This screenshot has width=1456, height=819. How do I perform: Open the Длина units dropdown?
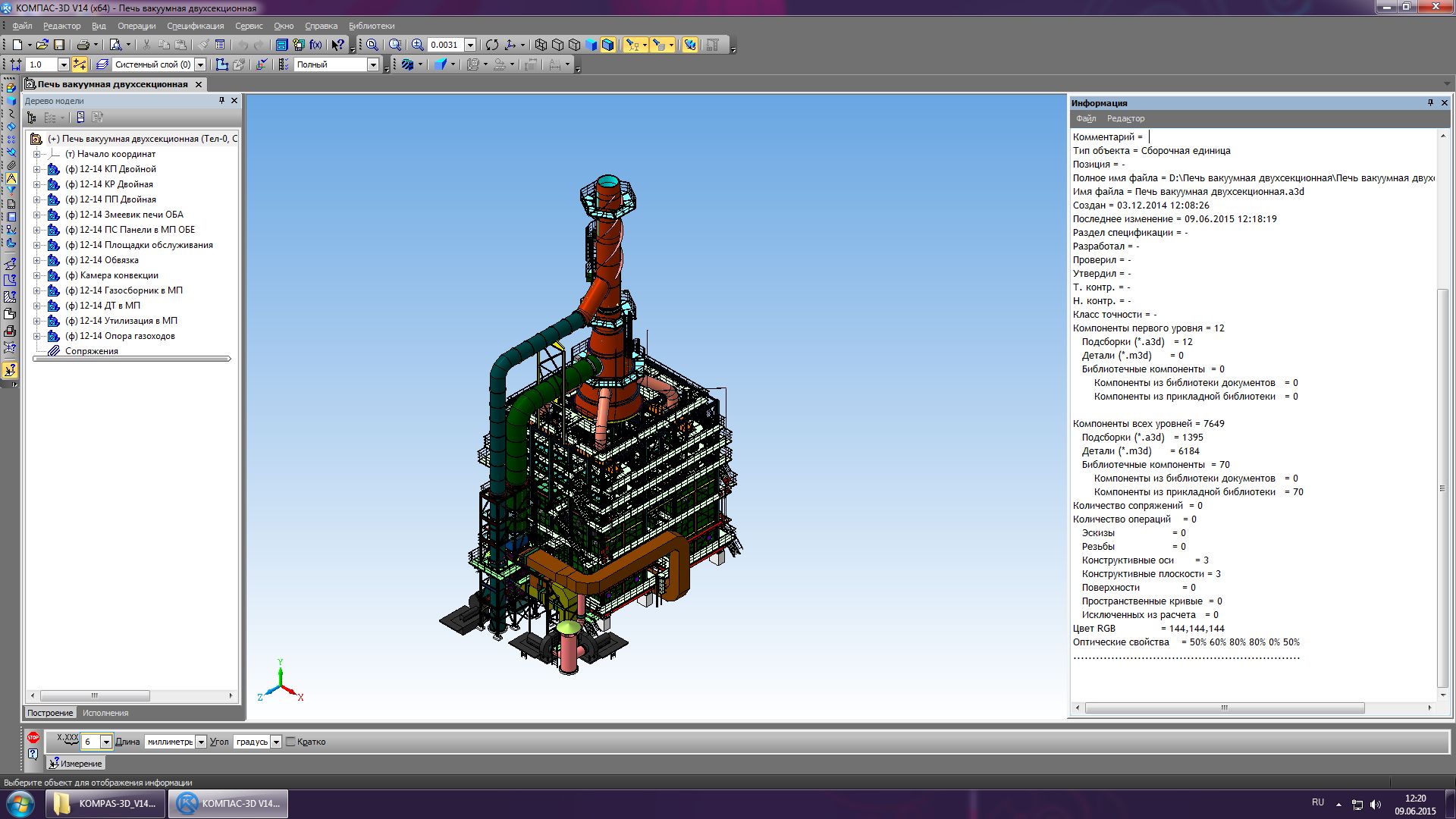(201, 742)
